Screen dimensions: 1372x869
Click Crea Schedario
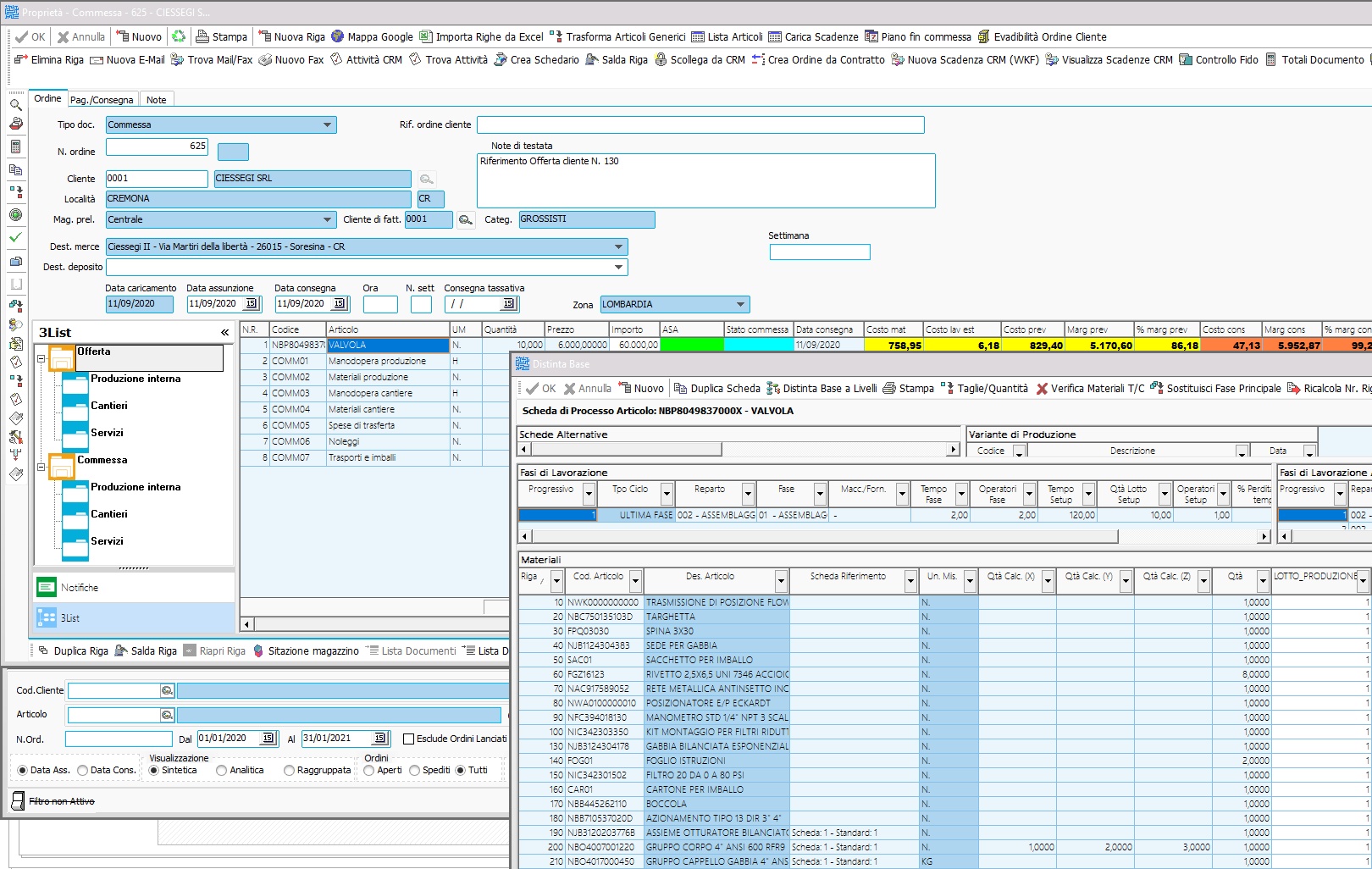[536, 59]
